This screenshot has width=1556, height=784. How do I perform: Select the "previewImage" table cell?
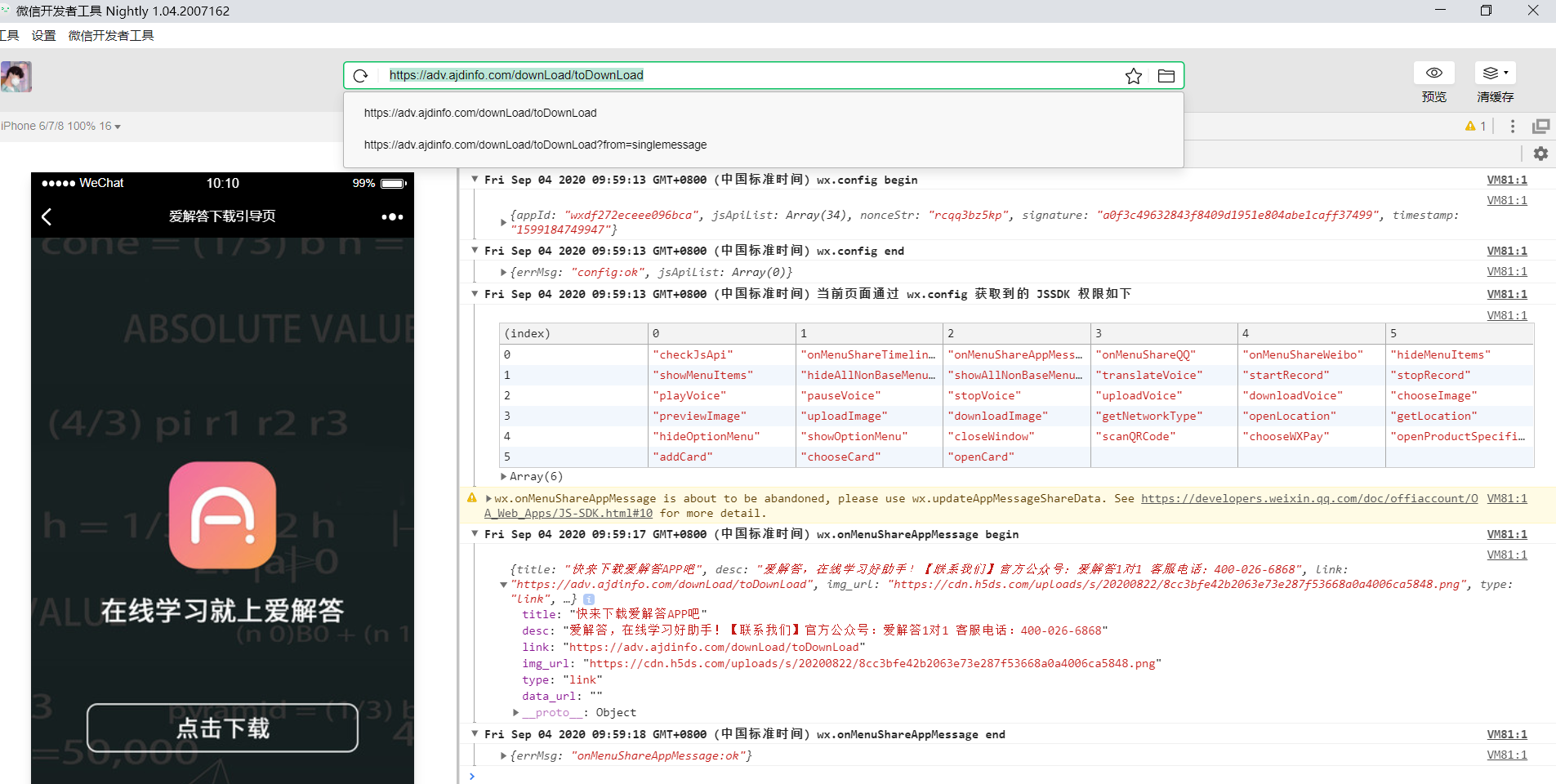pos(722,416)
